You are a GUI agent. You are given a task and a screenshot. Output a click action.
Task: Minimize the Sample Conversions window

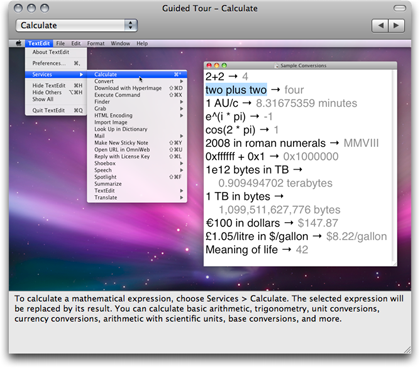click(217, 66)
